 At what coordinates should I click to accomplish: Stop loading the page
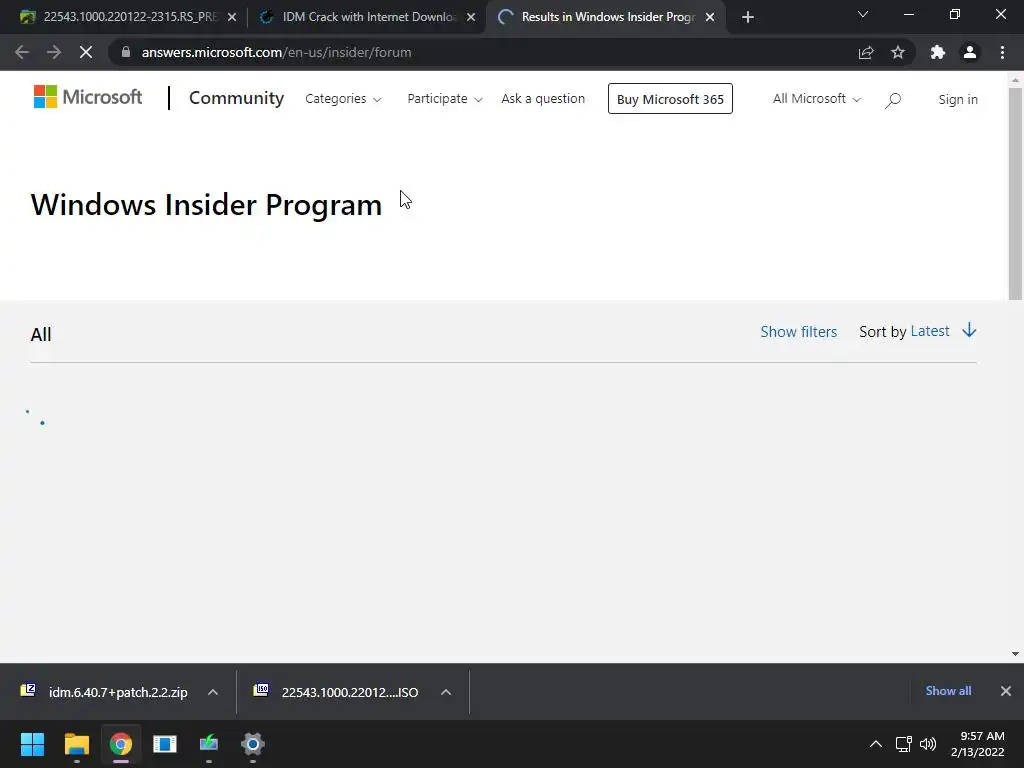[86, 52]
